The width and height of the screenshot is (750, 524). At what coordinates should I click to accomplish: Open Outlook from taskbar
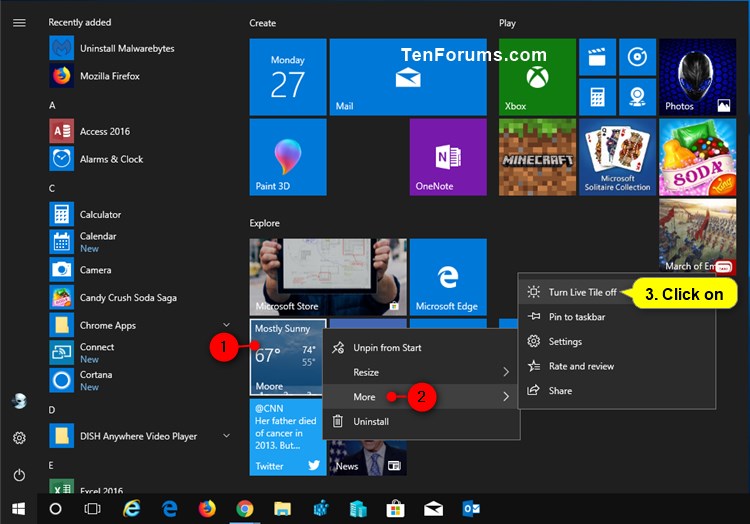471,509
